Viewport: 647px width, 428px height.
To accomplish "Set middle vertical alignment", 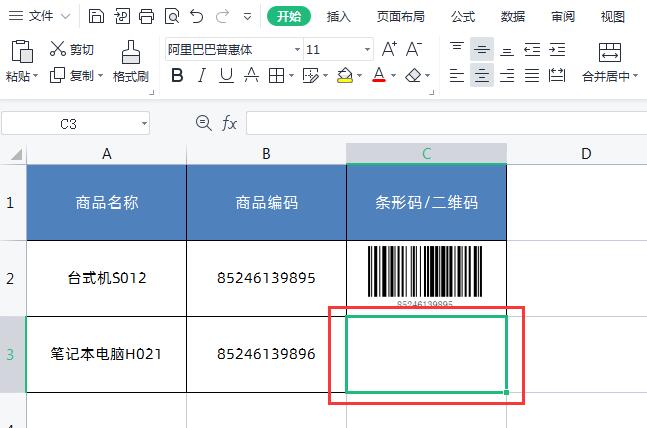I will (482, 49).
